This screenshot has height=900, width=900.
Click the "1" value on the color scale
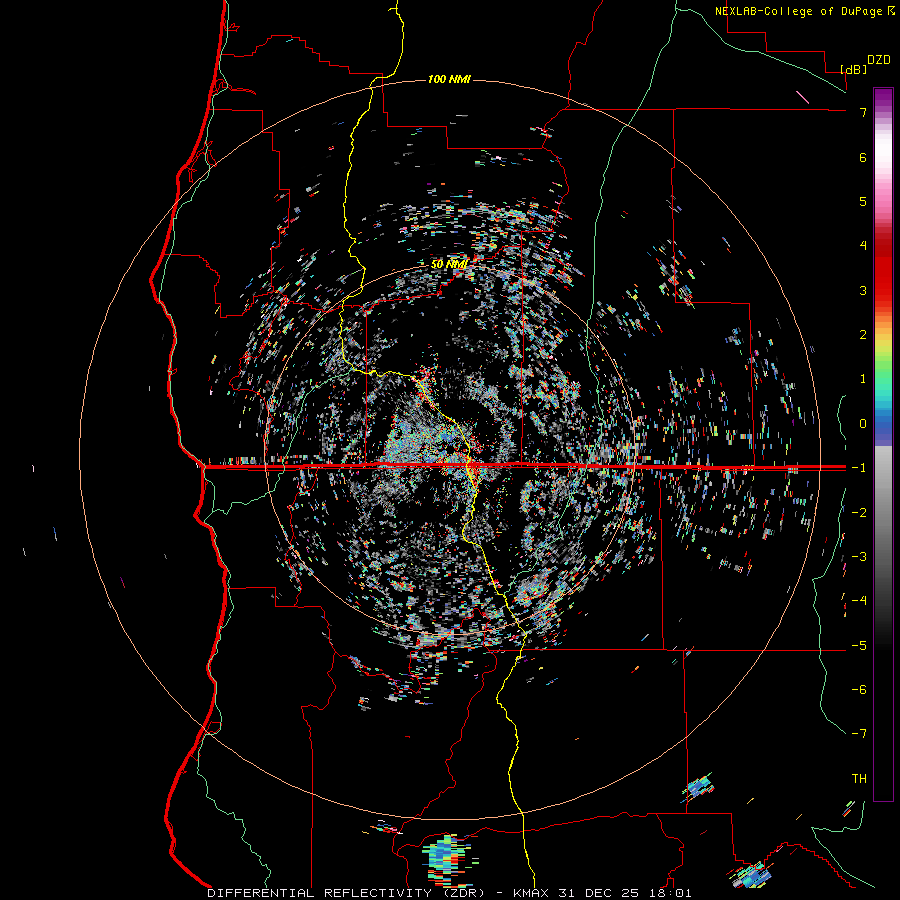pos(863,379)
